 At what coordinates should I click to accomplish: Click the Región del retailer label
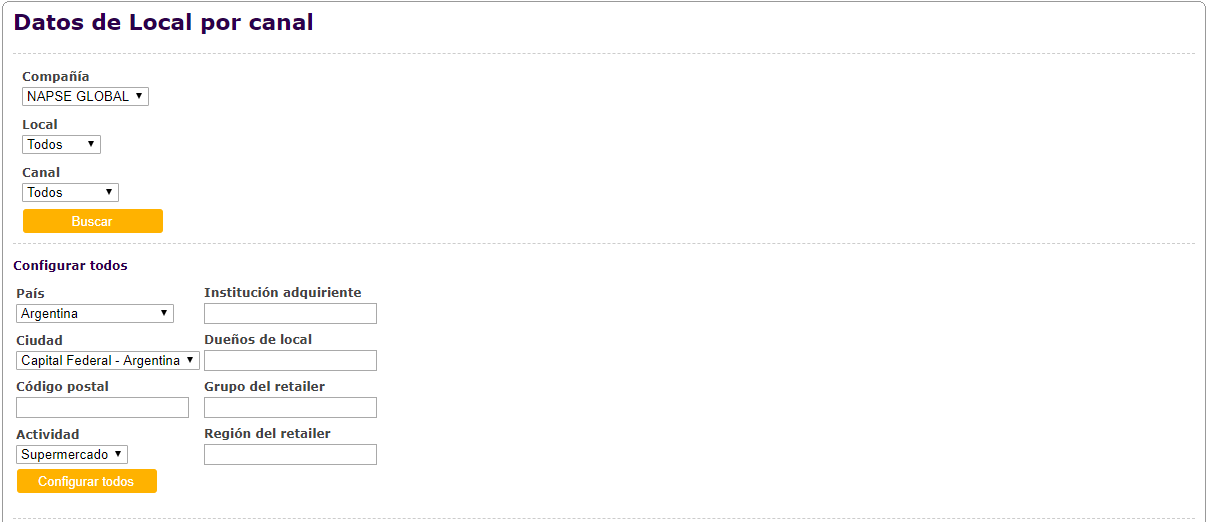[267, 434]
